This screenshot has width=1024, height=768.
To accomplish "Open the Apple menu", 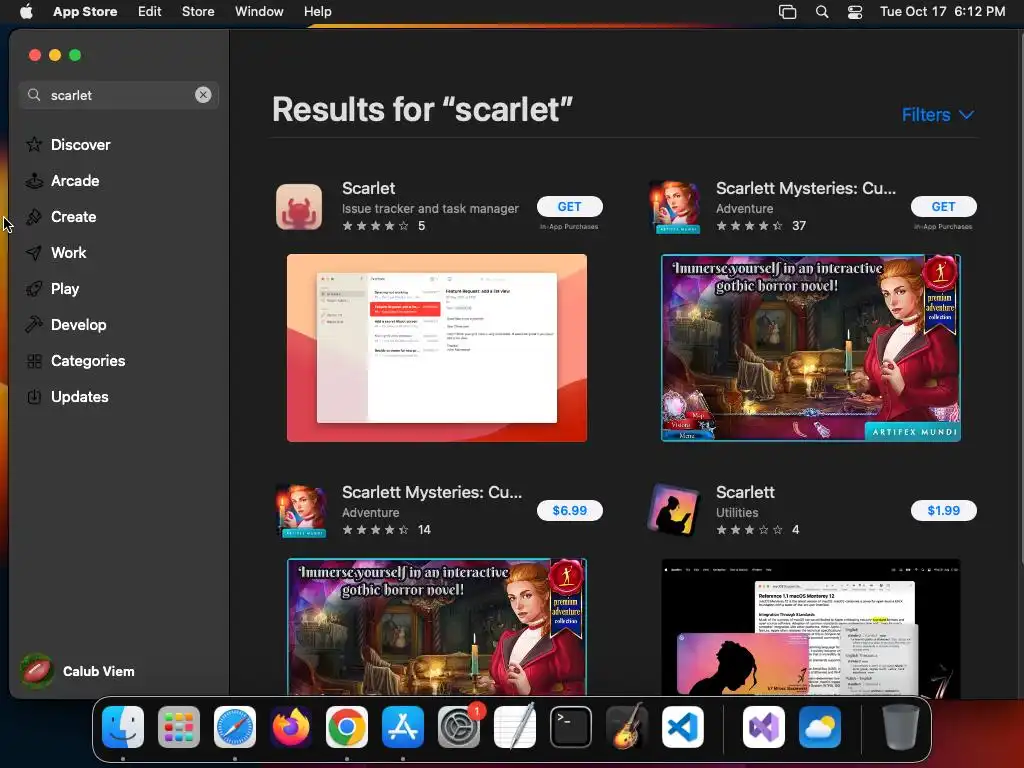I will coord(26,11).
